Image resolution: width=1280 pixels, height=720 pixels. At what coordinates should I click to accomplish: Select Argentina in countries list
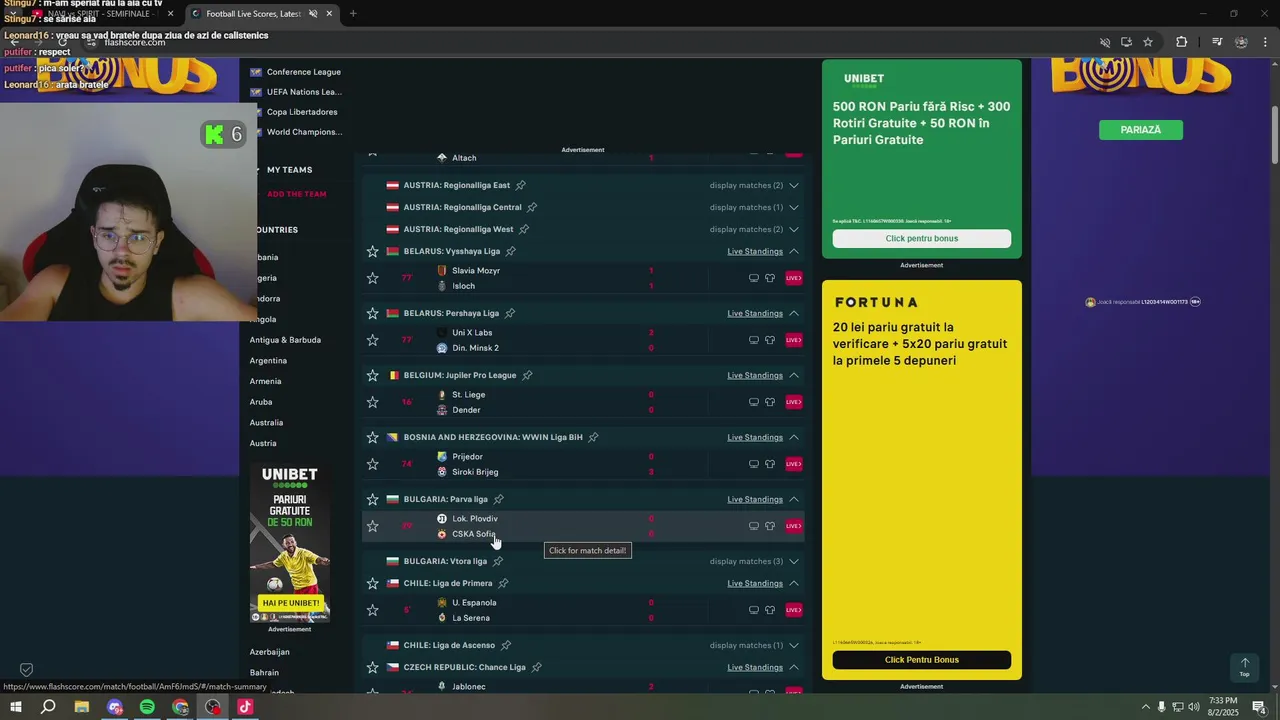click(x=268, y=360)
